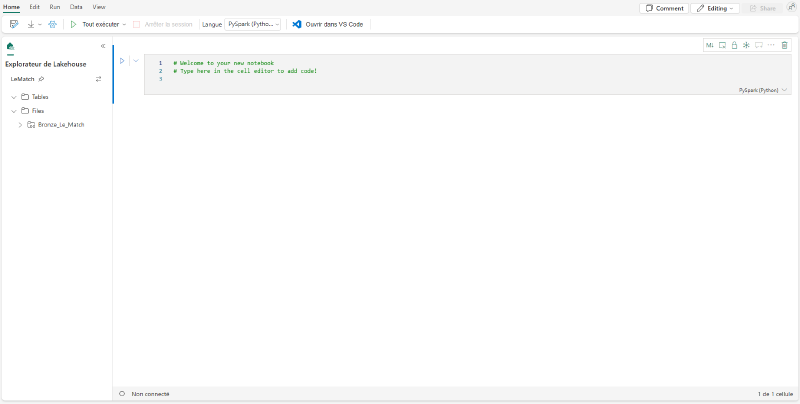Delete the cell with the trash icon
Viewport: 800px width, 404px height.
[785, 45]
